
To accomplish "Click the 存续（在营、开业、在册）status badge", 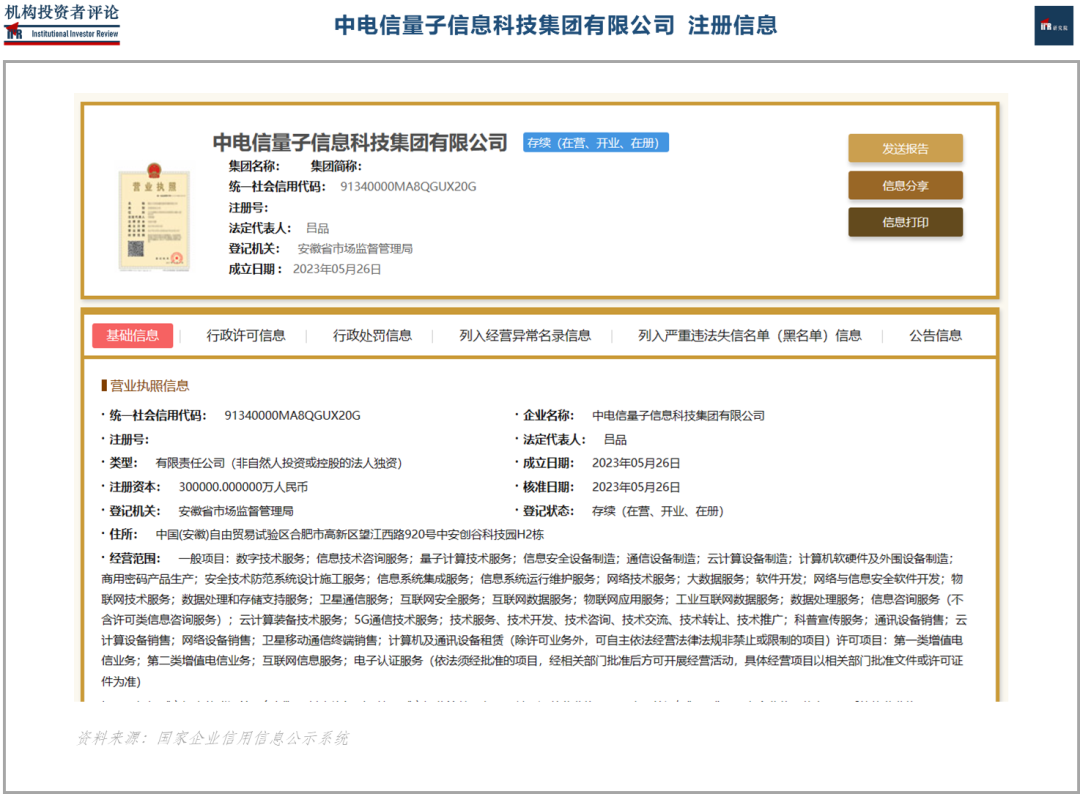I will click(596, 143).
